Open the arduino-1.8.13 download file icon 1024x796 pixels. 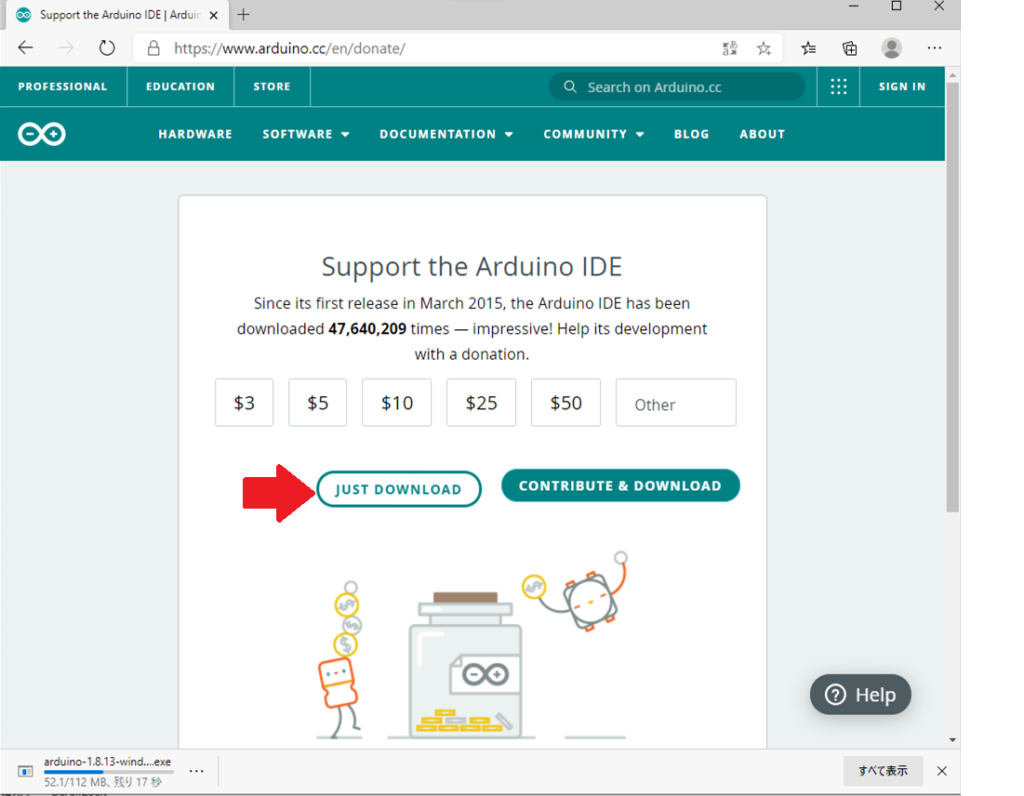point(25,771)
